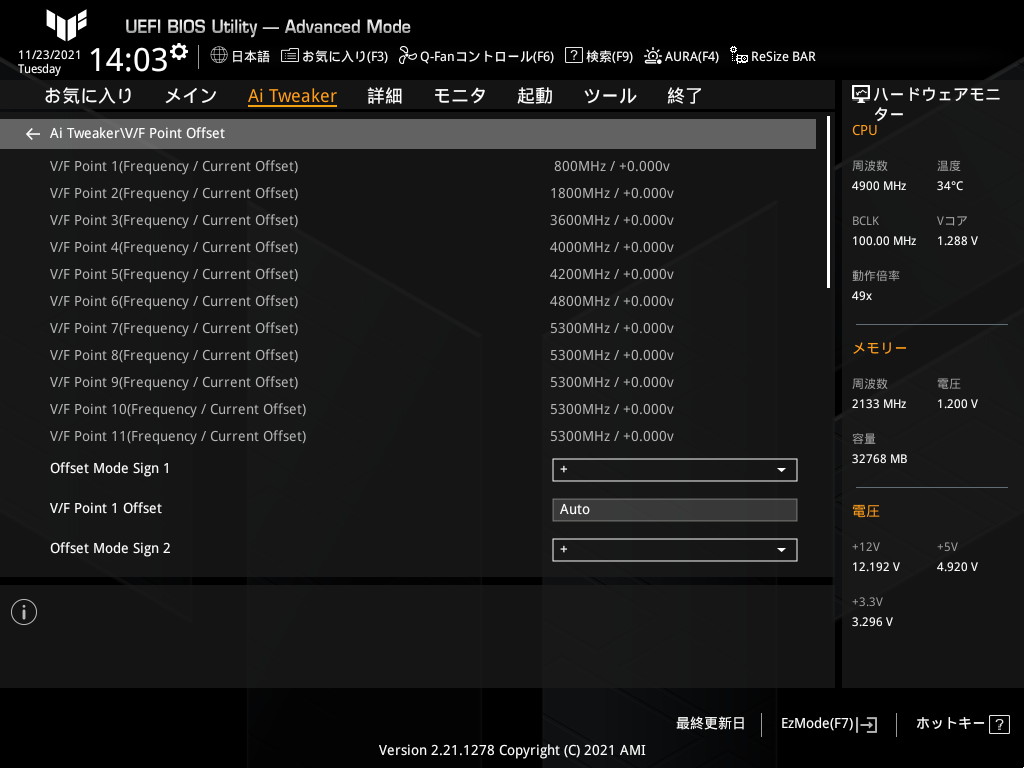The height and width of the screenshot is (768, 1024).
Task: Click the 4900 MHz CPU frequency value
Action: point(878,186)
